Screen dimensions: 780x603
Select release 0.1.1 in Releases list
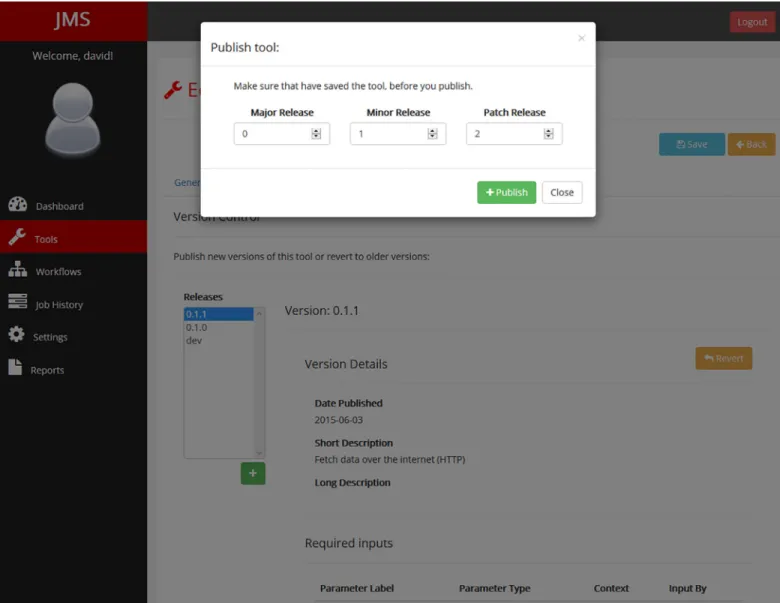[219, 314]
